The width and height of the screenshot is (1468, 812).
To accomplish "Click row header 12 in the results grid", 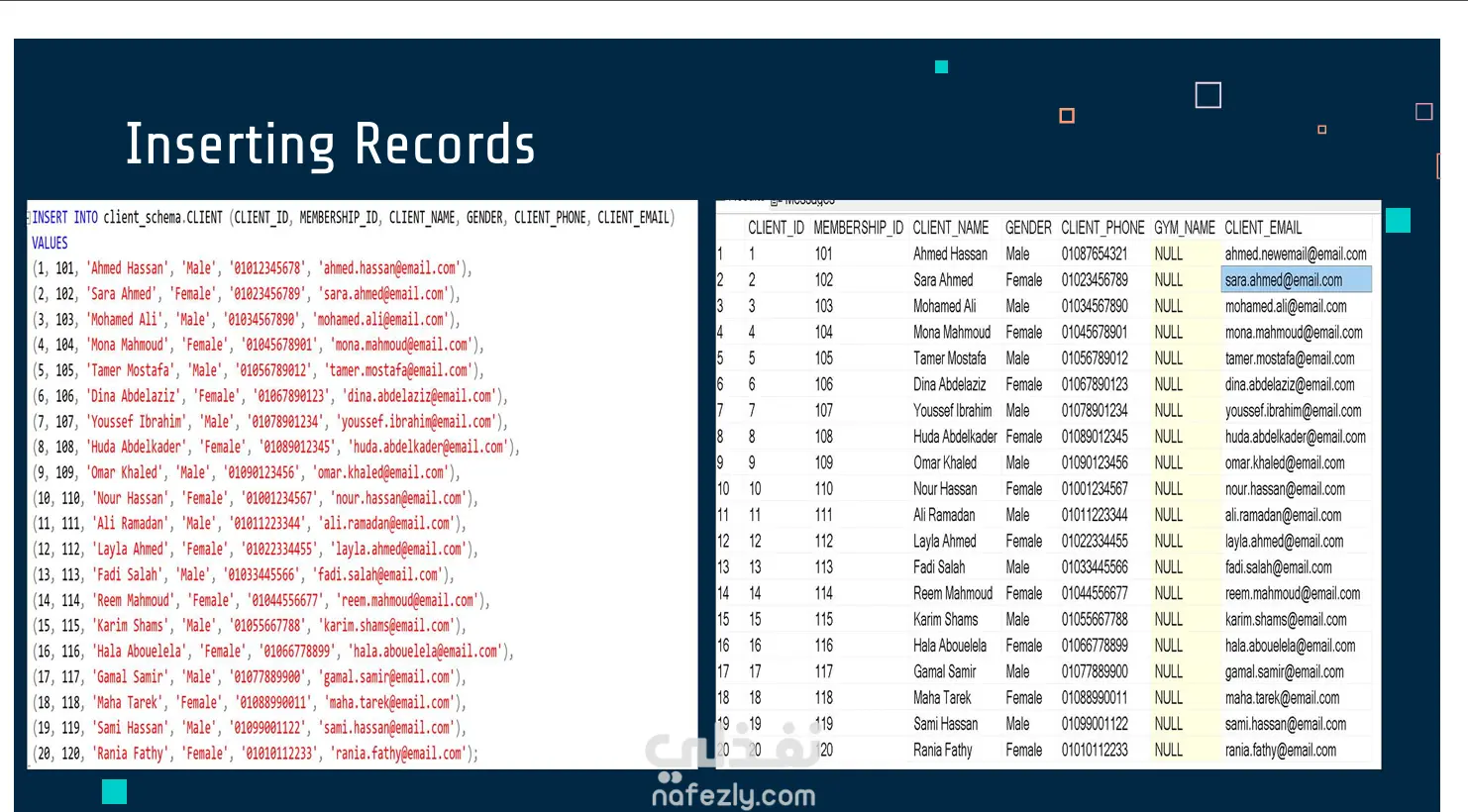I will (x=723, y=542).
